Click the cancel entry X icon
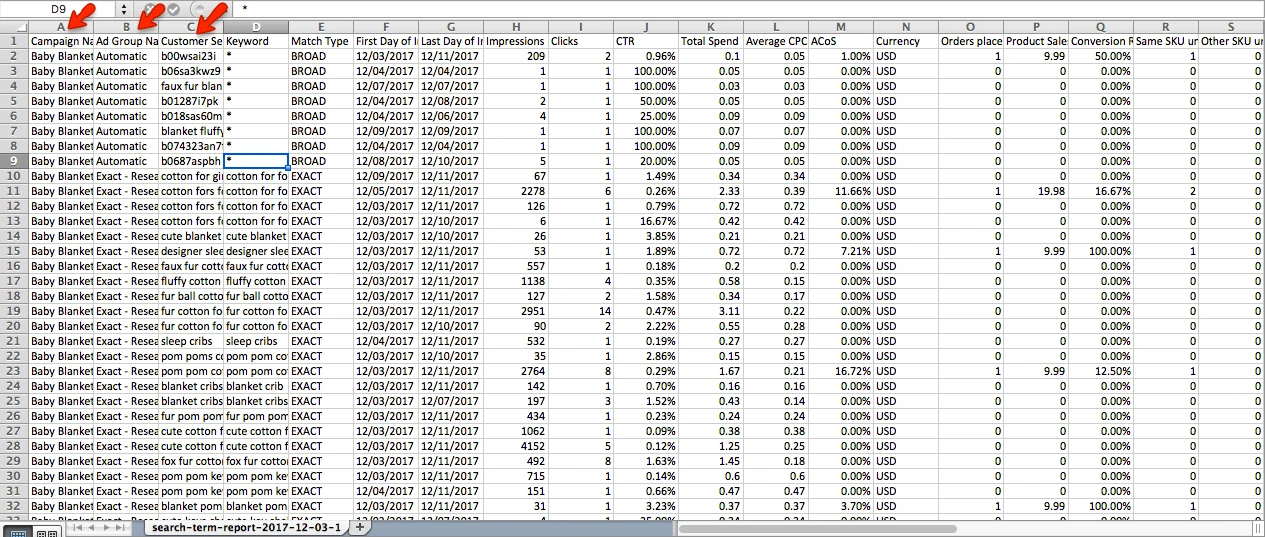The image size is (1265, 537). tap(148, 8)
